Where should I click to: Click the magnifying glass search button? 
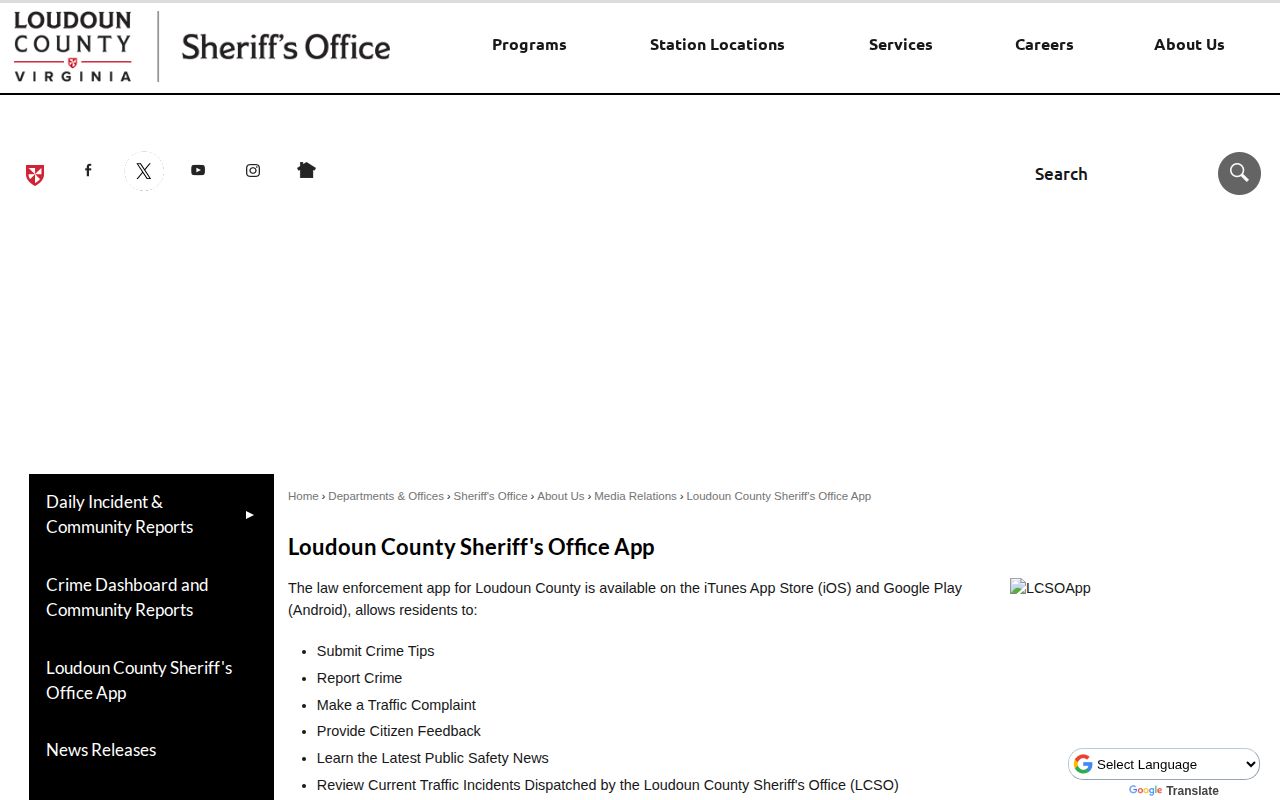tap(1239, 173)
